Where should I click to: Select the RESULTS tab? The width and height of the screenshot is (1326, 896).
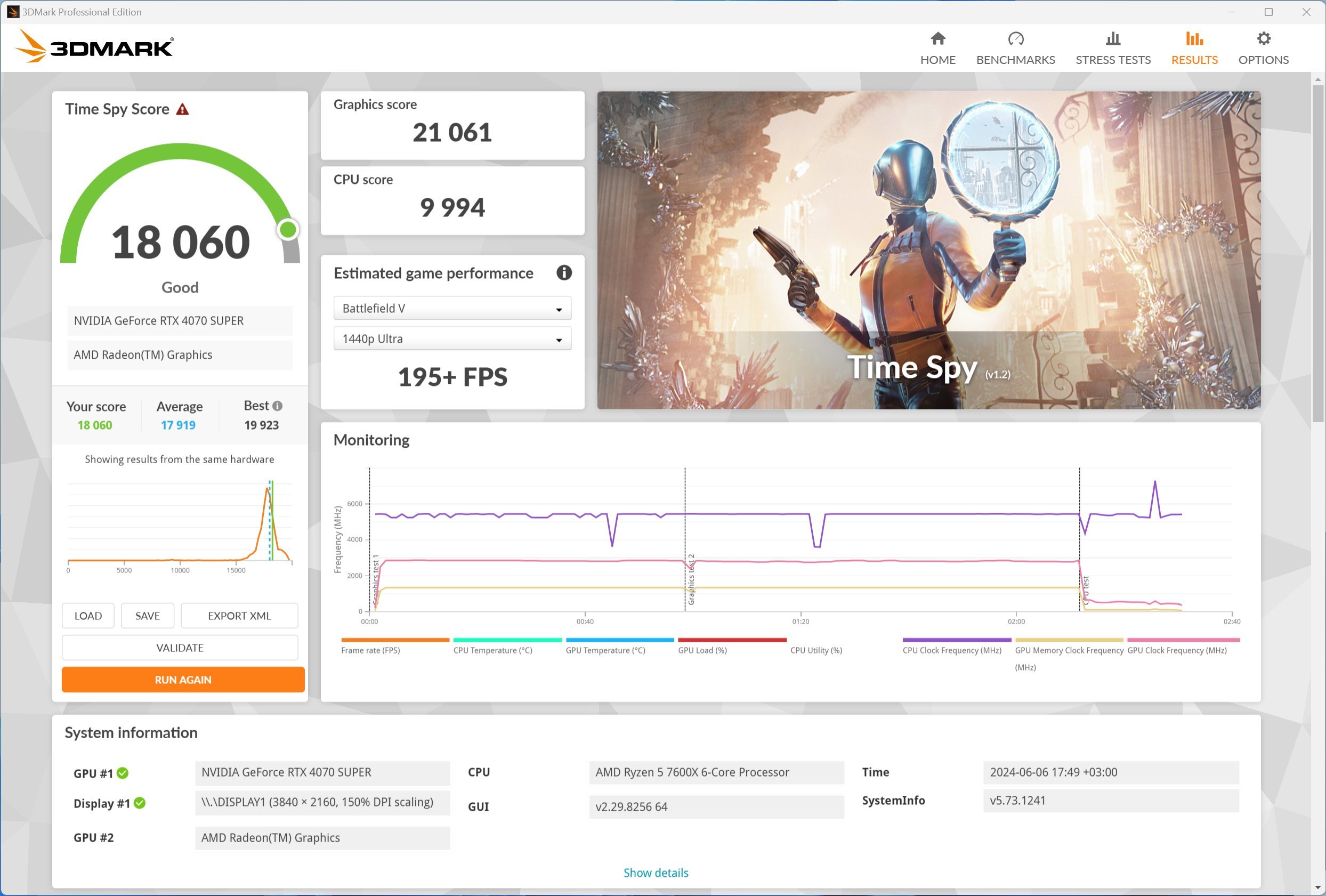1194,46
